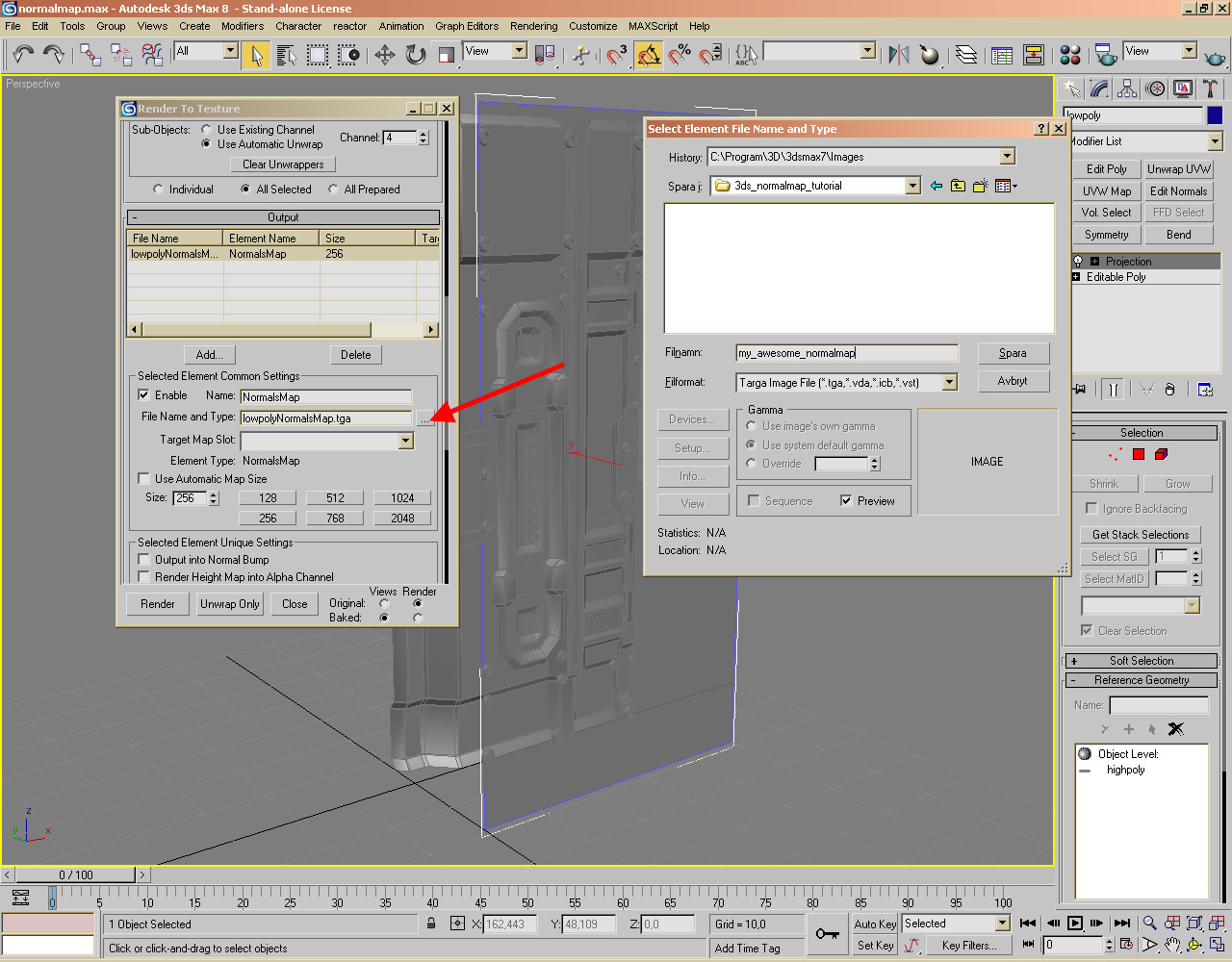Activate the Pan View hand icon
1232x962 pixels.
point(1171,945)
